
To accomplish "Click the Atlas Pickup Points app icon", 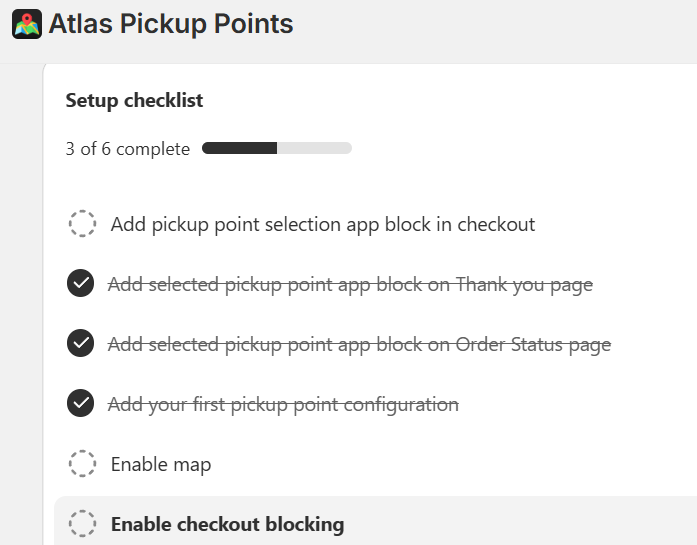I will pyautogui.click(x=27, y=23).
